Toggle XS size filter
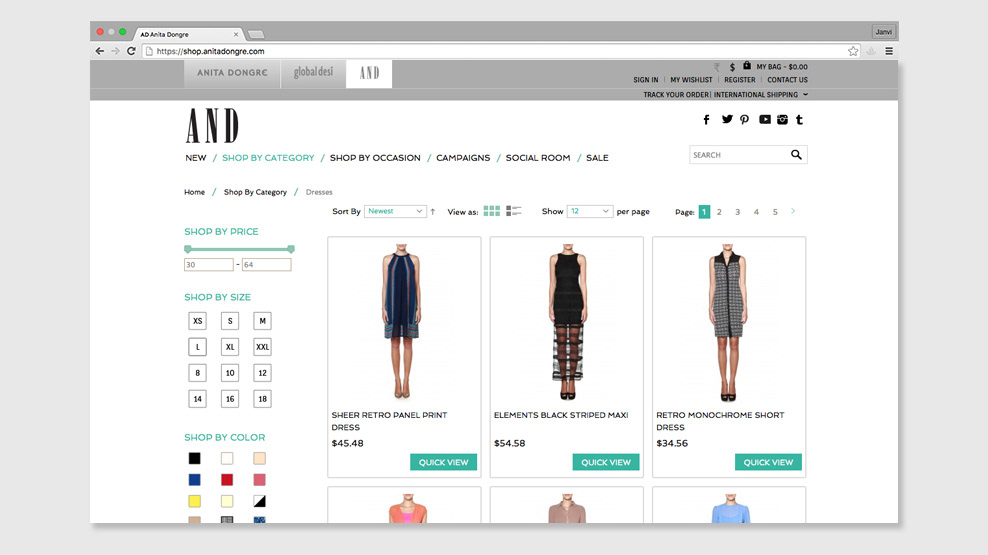Viewport: 988px width, 555px height. click(197, 321)
